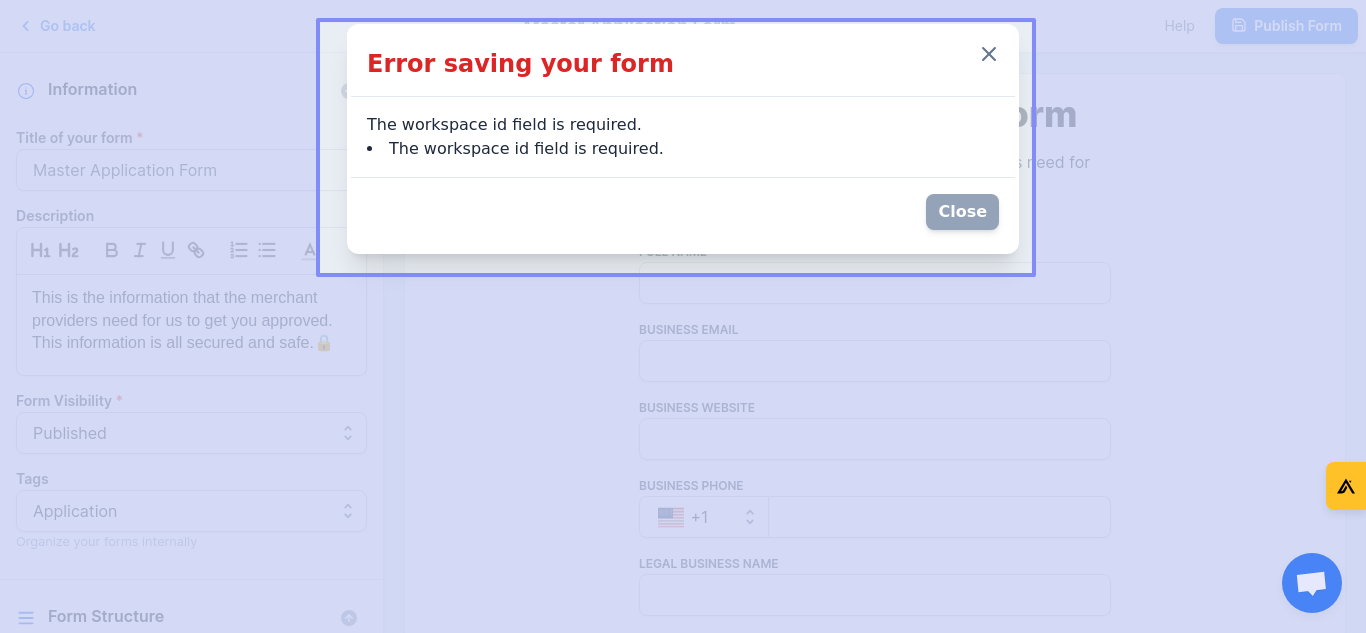
Task: Go back to the previous page
Action: tap(58, 26)
